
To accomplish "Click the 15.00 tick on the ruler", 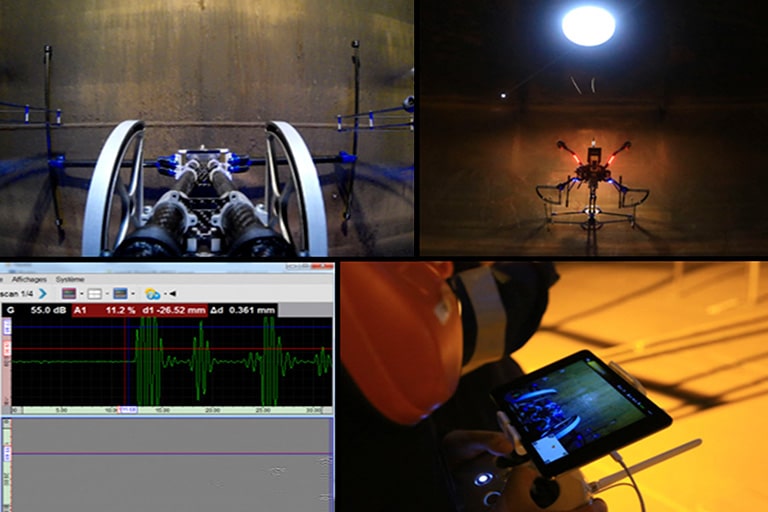I will click(x=162, y=410).
